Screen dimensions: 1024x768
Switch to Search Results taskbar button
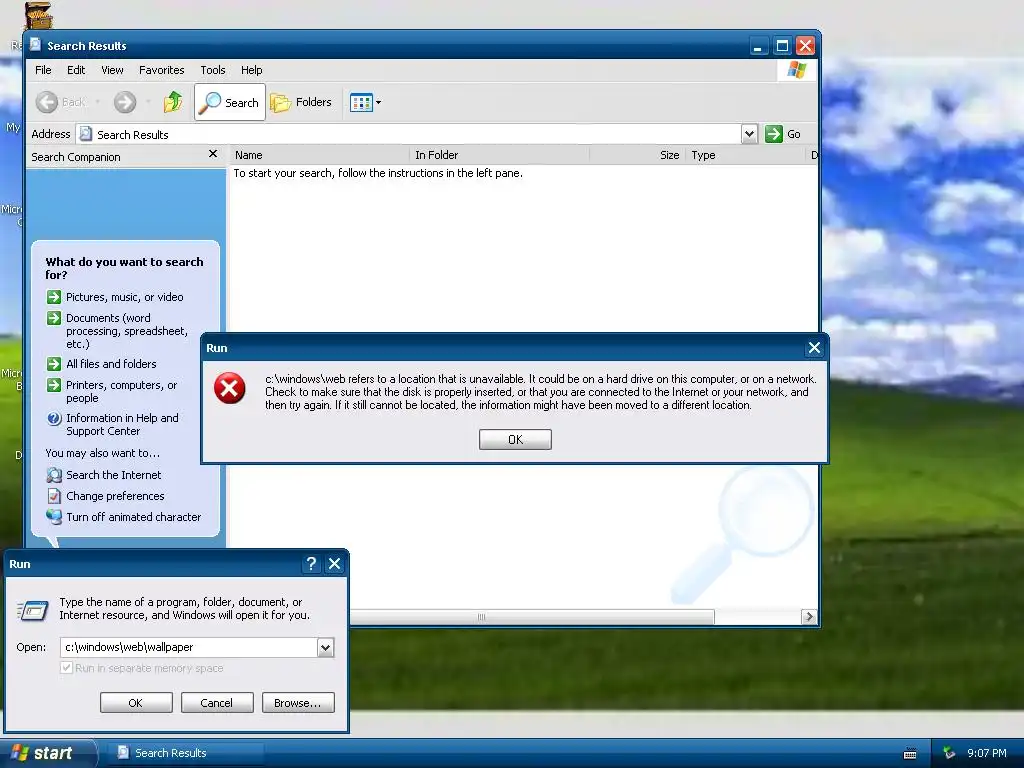[187, 753]
